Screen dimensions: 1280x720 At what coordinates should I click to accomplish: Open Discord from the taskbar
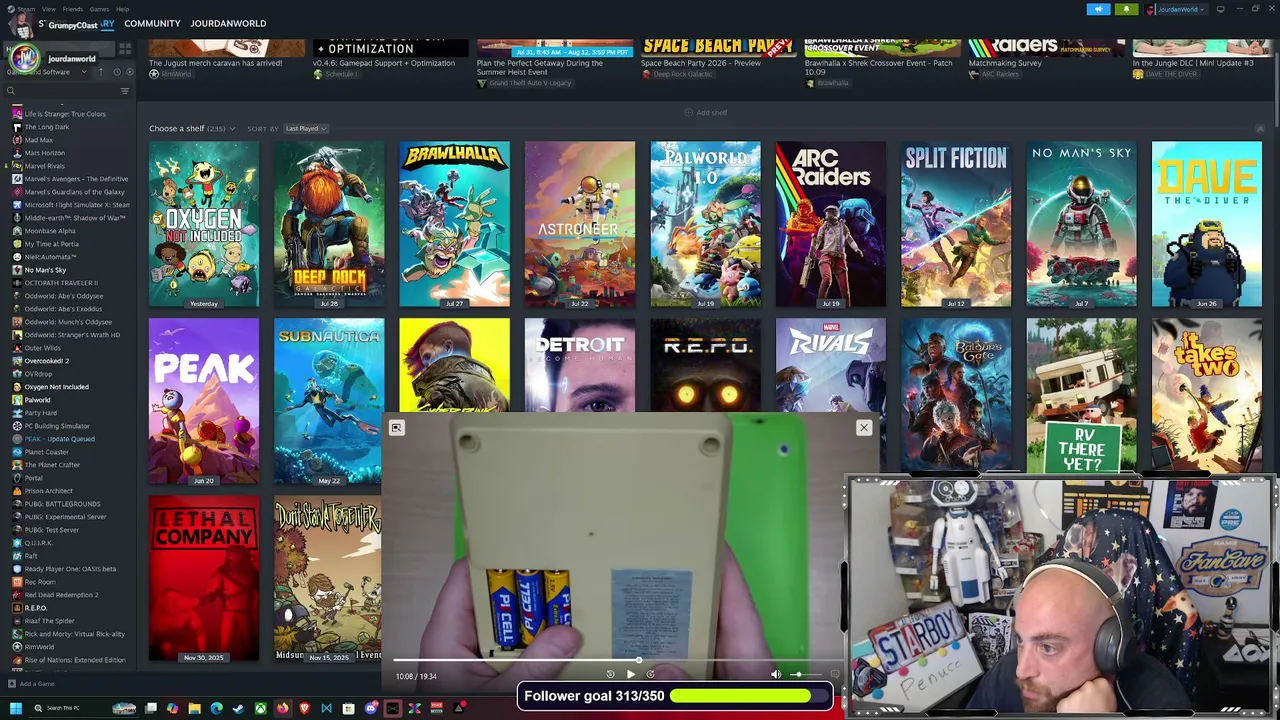tap(371, 709)
